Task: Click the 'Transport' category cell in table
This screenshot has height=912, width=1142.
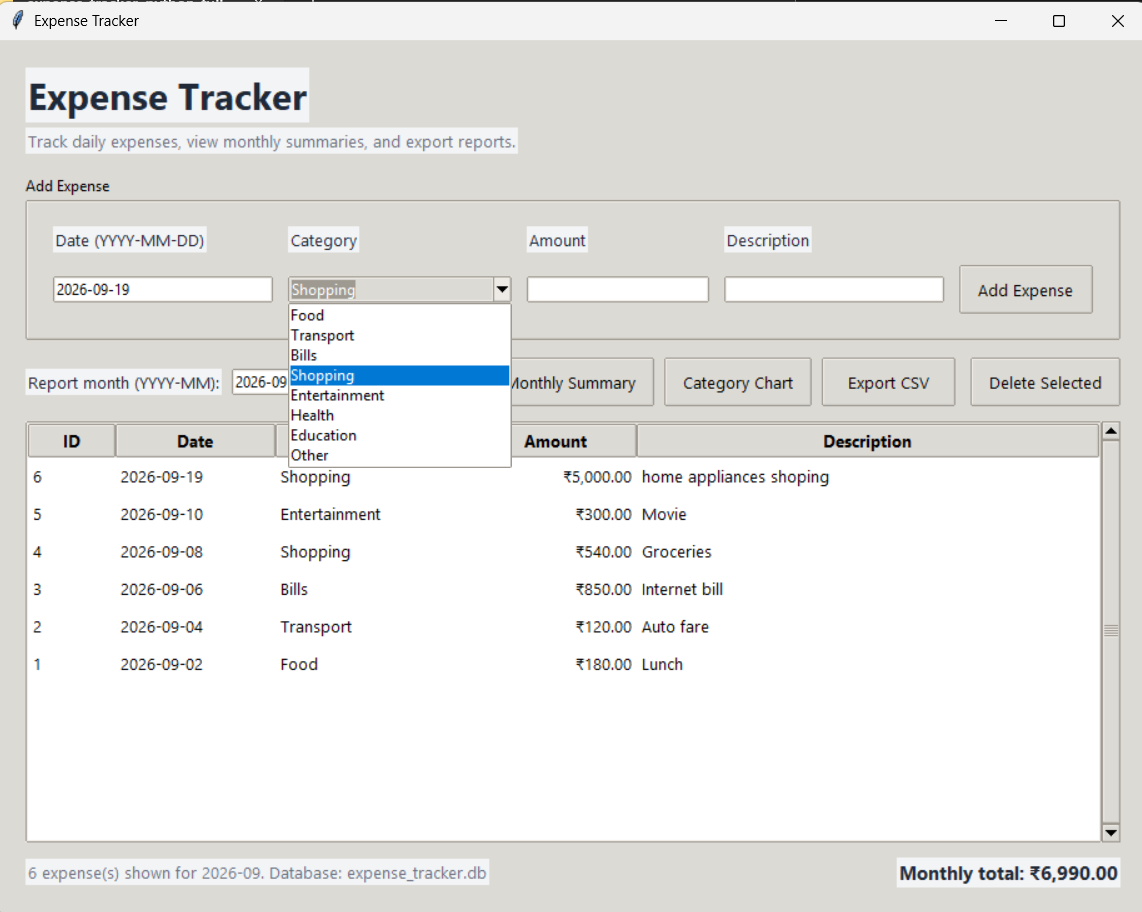Action: pyautogui.click(x=316, y=627)
